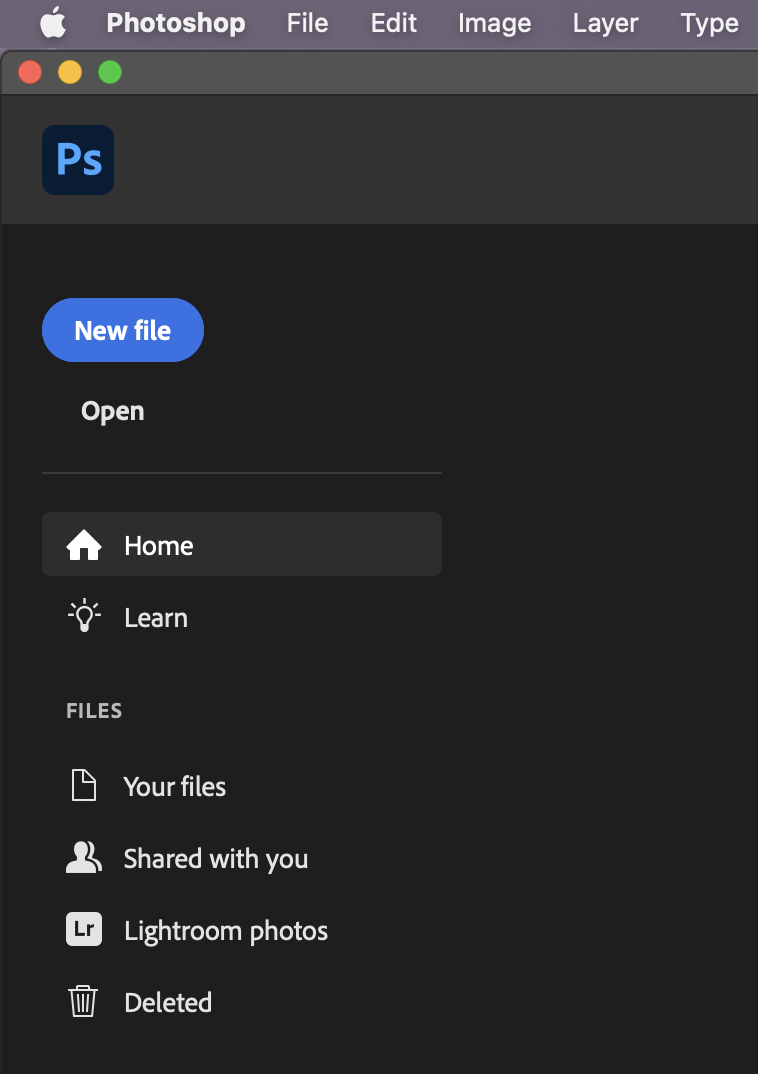Image resolution: width=758 pixels, height=1074 pixels.
Task: Minimize the window with yellow button
Action: coord(70,72)
